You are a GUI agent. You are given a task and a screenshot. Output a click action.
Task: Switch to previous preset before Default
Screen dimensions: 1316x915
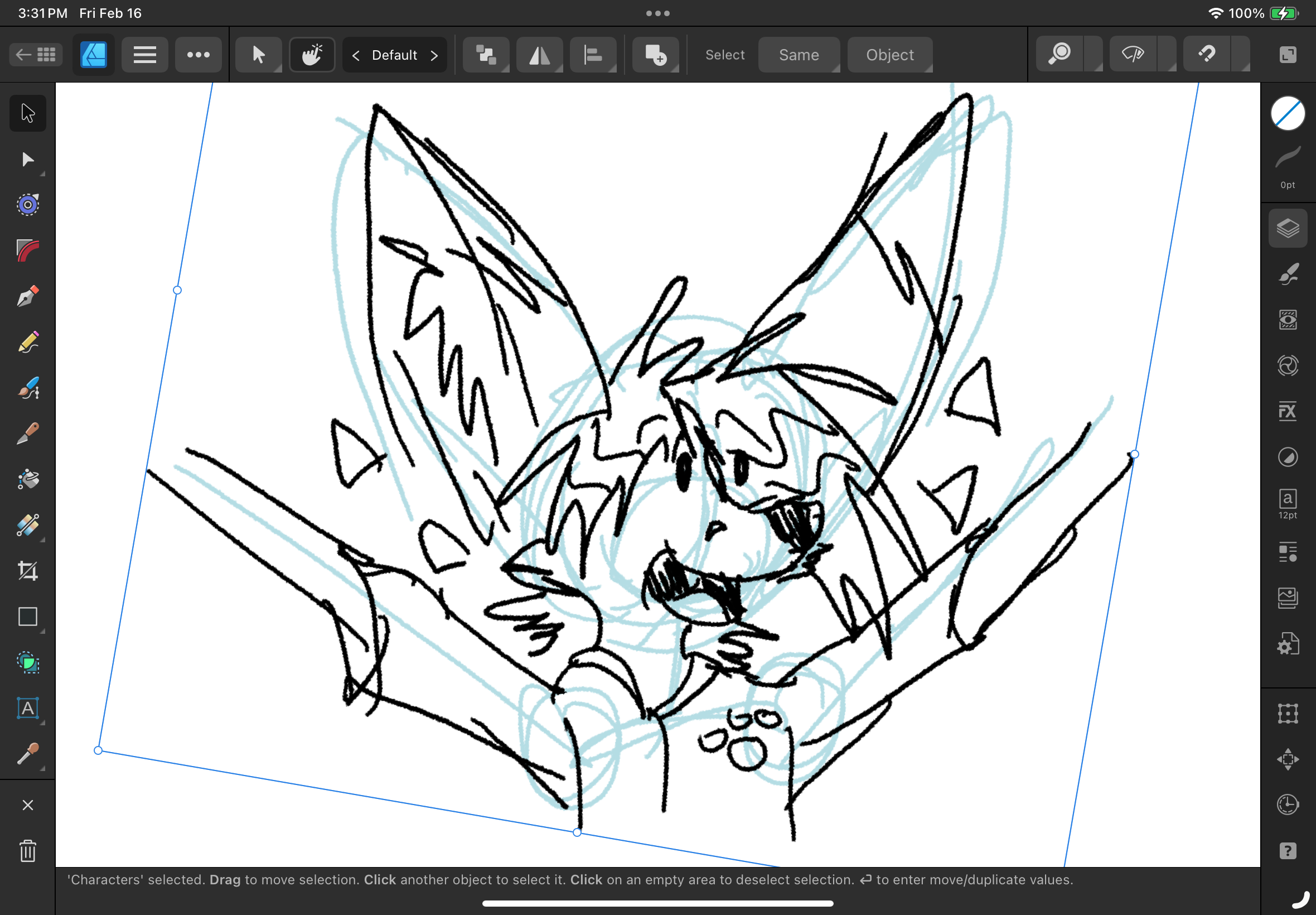pos(356,55)
